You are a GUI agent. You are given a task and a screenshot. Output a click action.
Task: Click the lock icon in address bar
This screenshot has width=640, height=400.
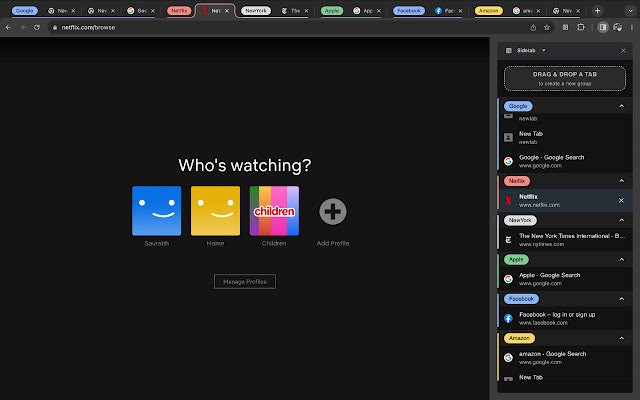click(55, 27)
